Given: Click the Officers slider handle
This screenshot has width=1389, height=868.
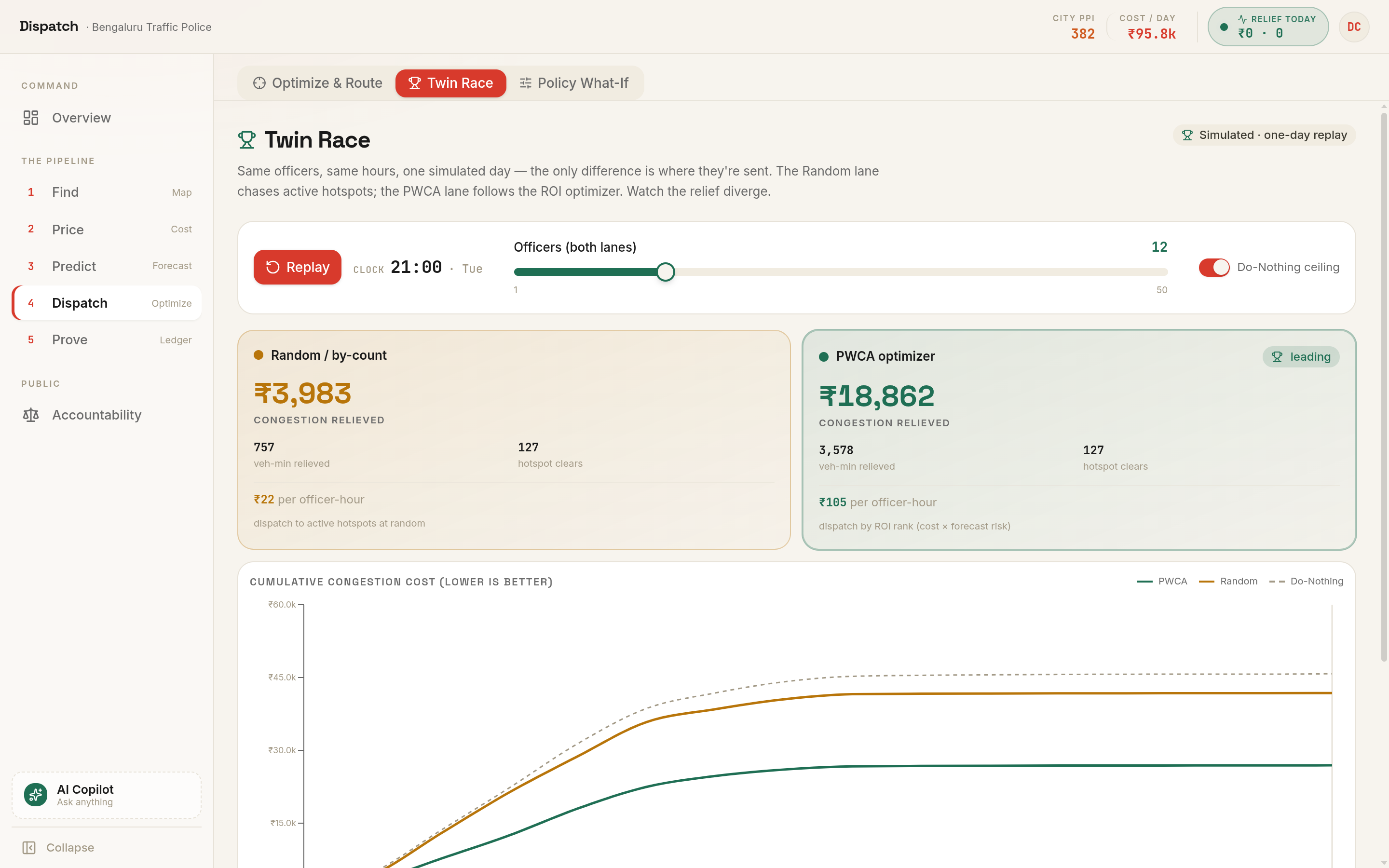Looking at the screenshot, I should click(x=665, y=272).
